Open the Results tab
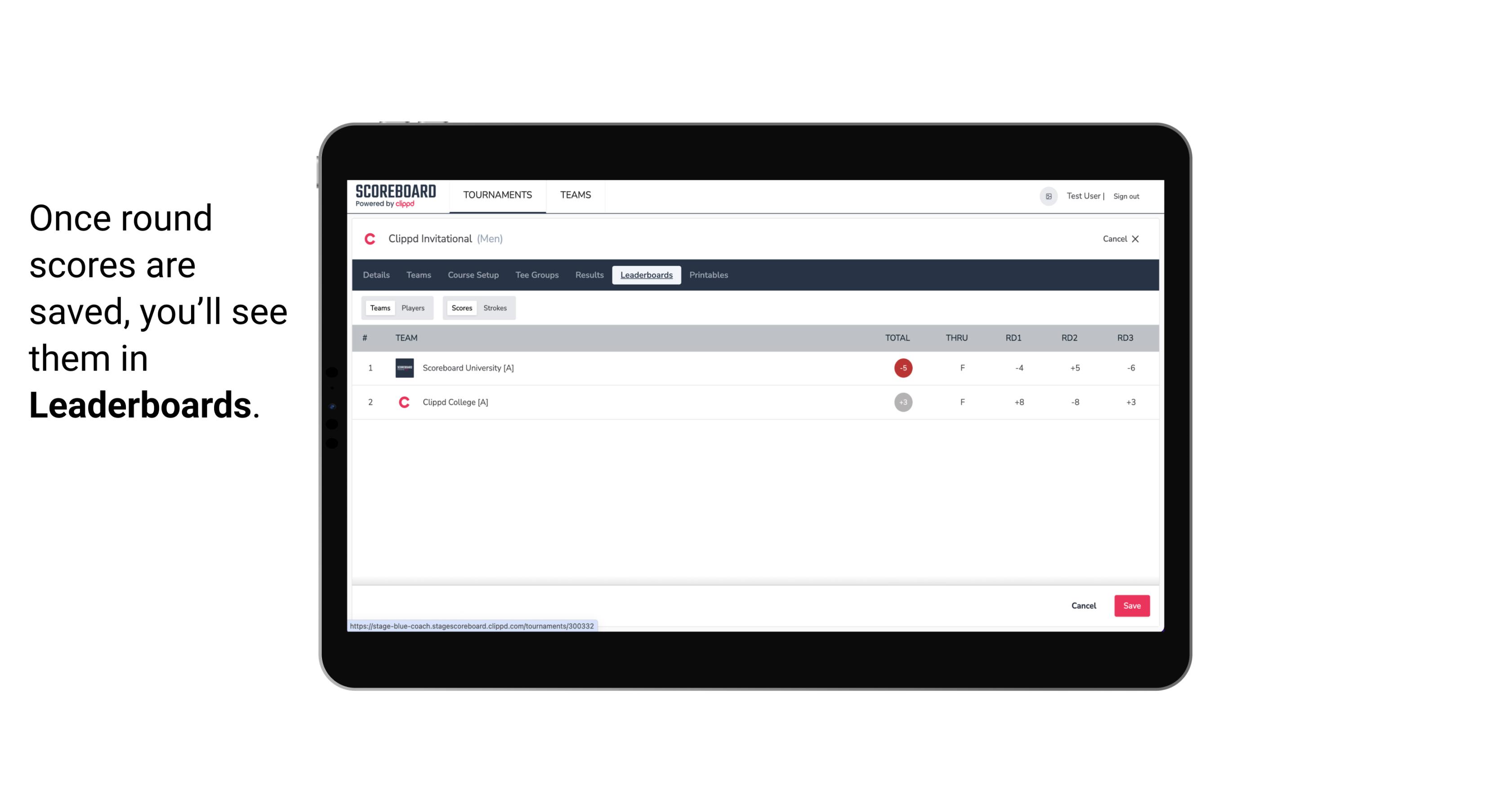 pyautogui.click(x=589, y=275)
